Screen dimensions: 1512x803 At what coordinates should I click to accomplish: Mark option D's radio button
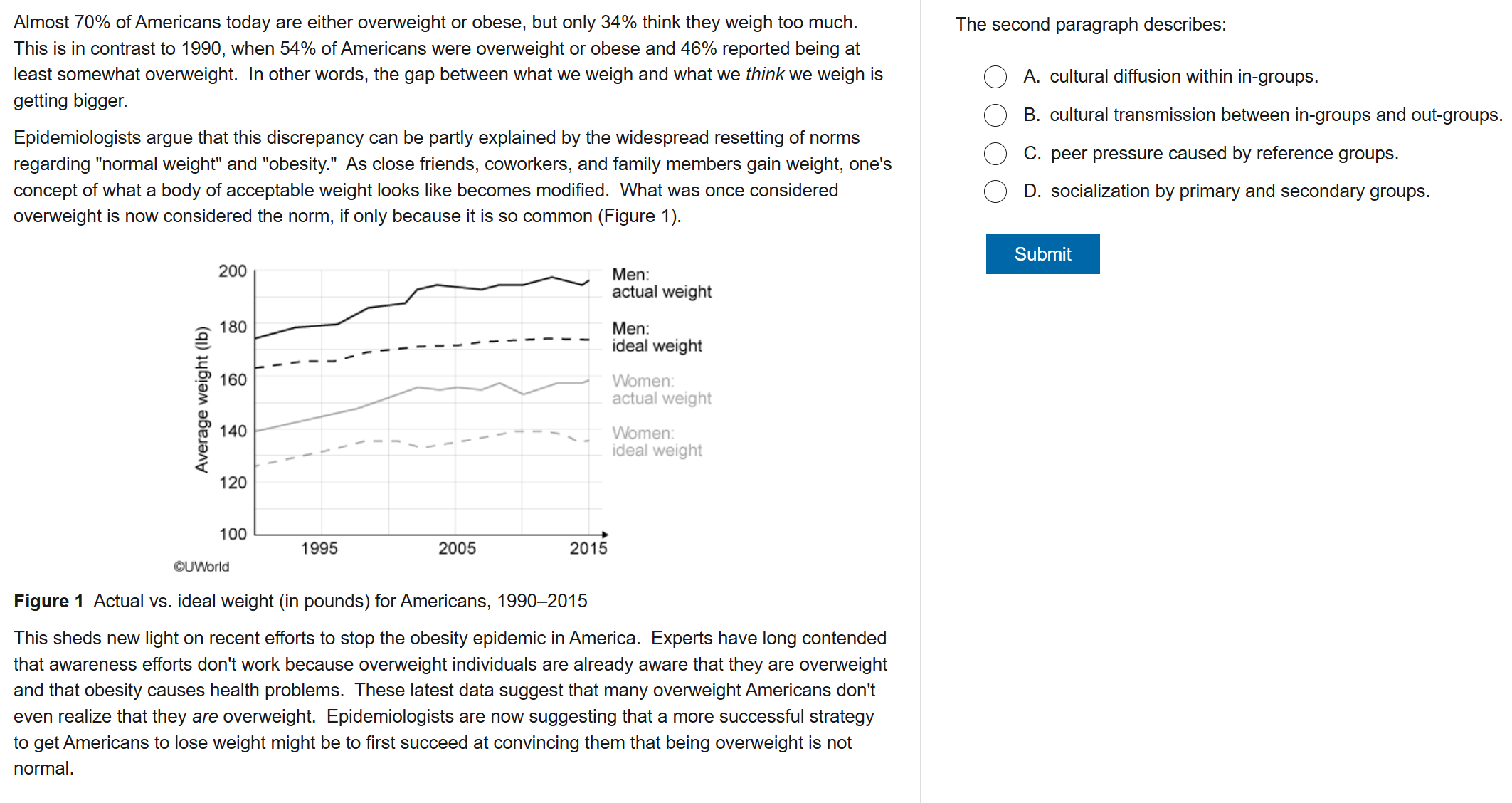995,191
